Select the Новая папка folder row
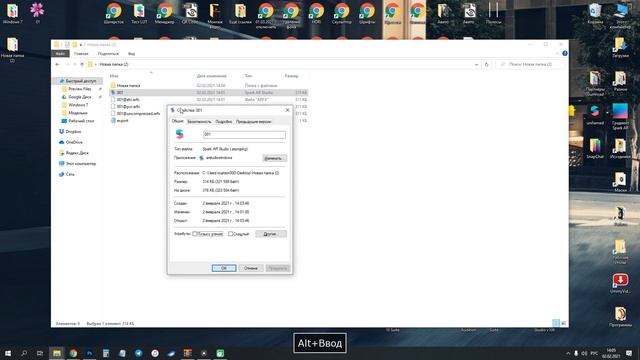This screenshot has height=360, width=640. (208, 85)
